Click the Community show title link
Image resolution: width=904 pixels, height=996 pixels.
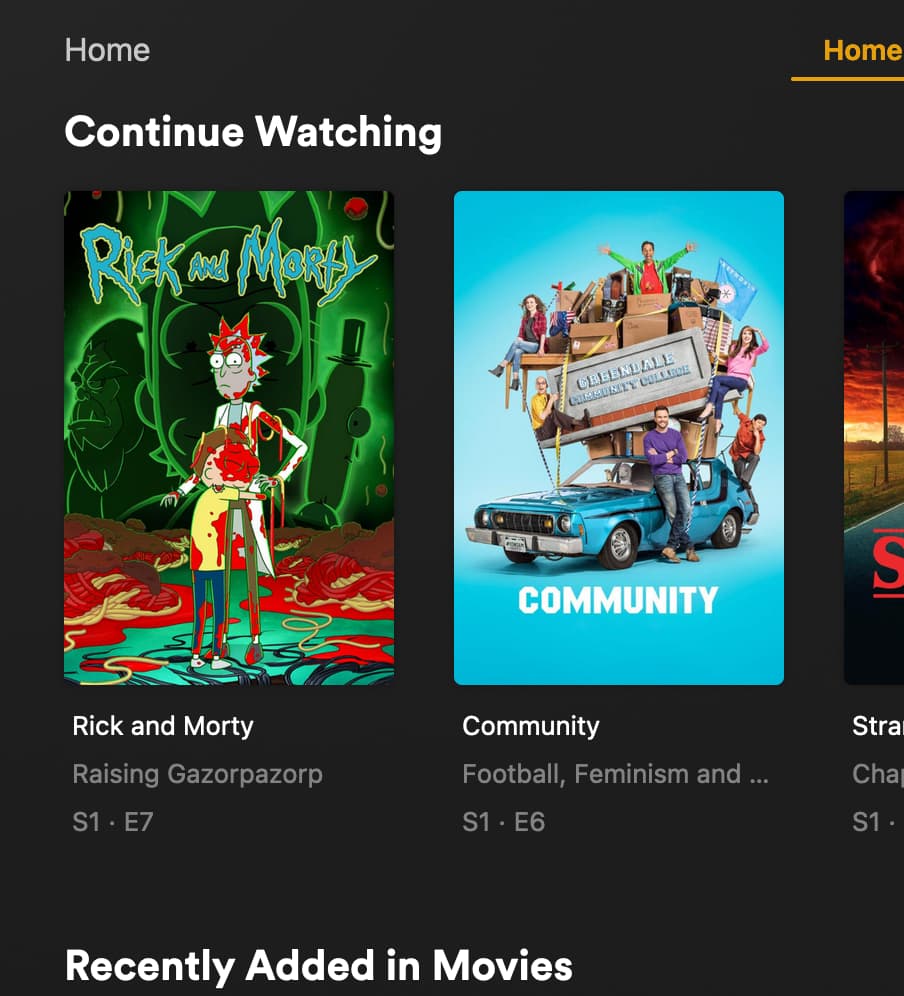pyautogui.click(x=530, y=726)
